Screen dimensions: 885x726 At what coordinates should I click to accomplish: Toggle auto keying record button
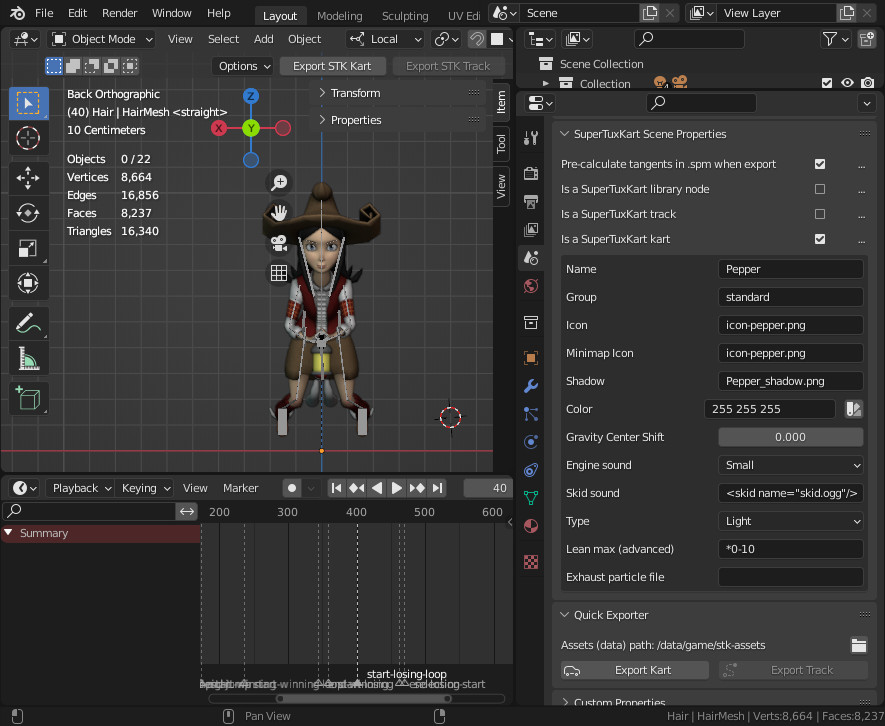coord(292,488)
